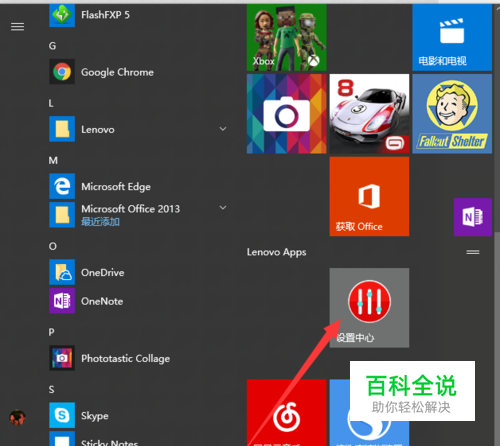This screenshot has height=446, width=500.
Task: Open OneNote icon in app list
Action: coord(62,301)
